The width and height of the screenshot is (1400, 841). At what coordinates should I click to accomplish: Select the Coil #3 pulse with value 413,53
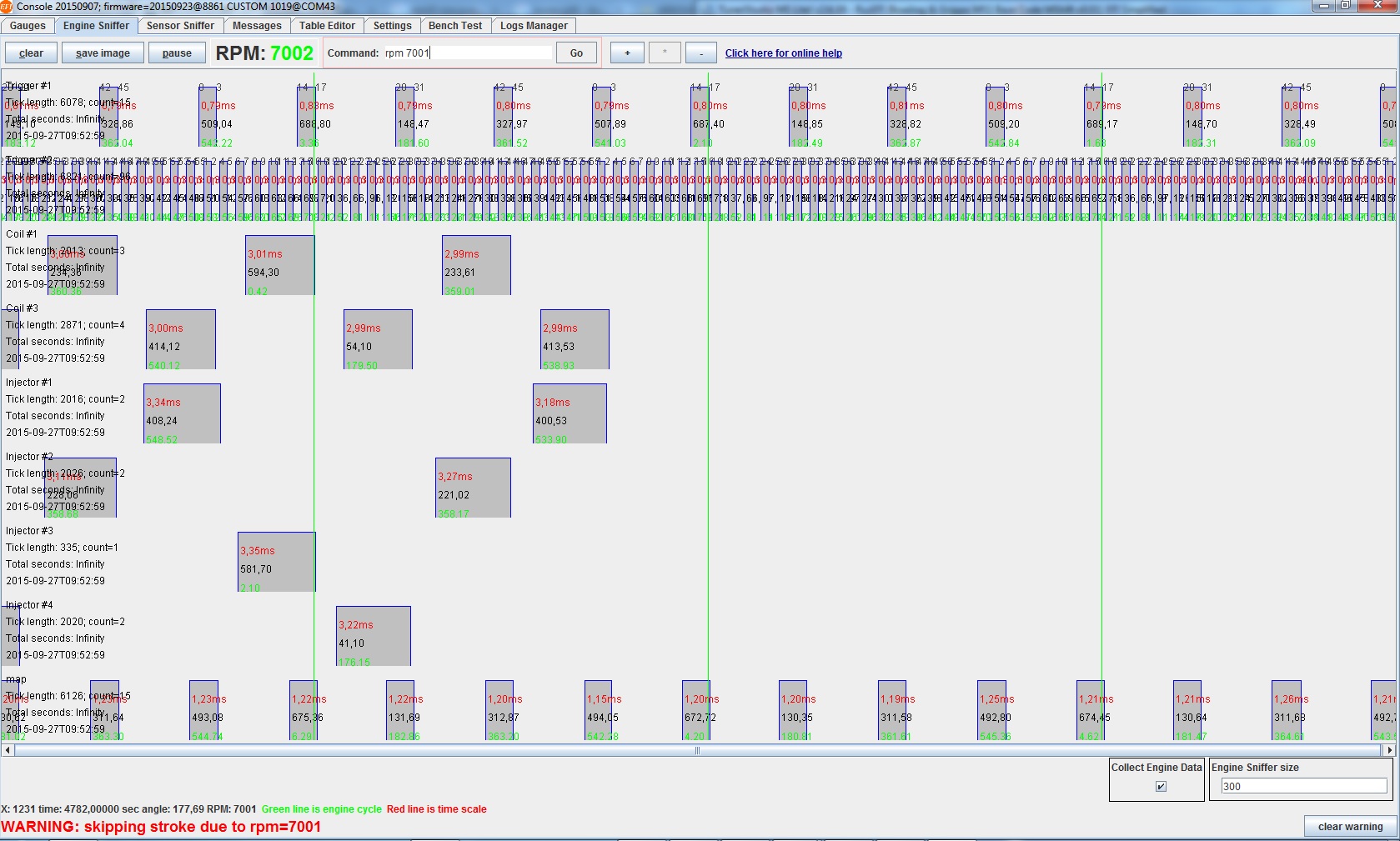point(575,339)
